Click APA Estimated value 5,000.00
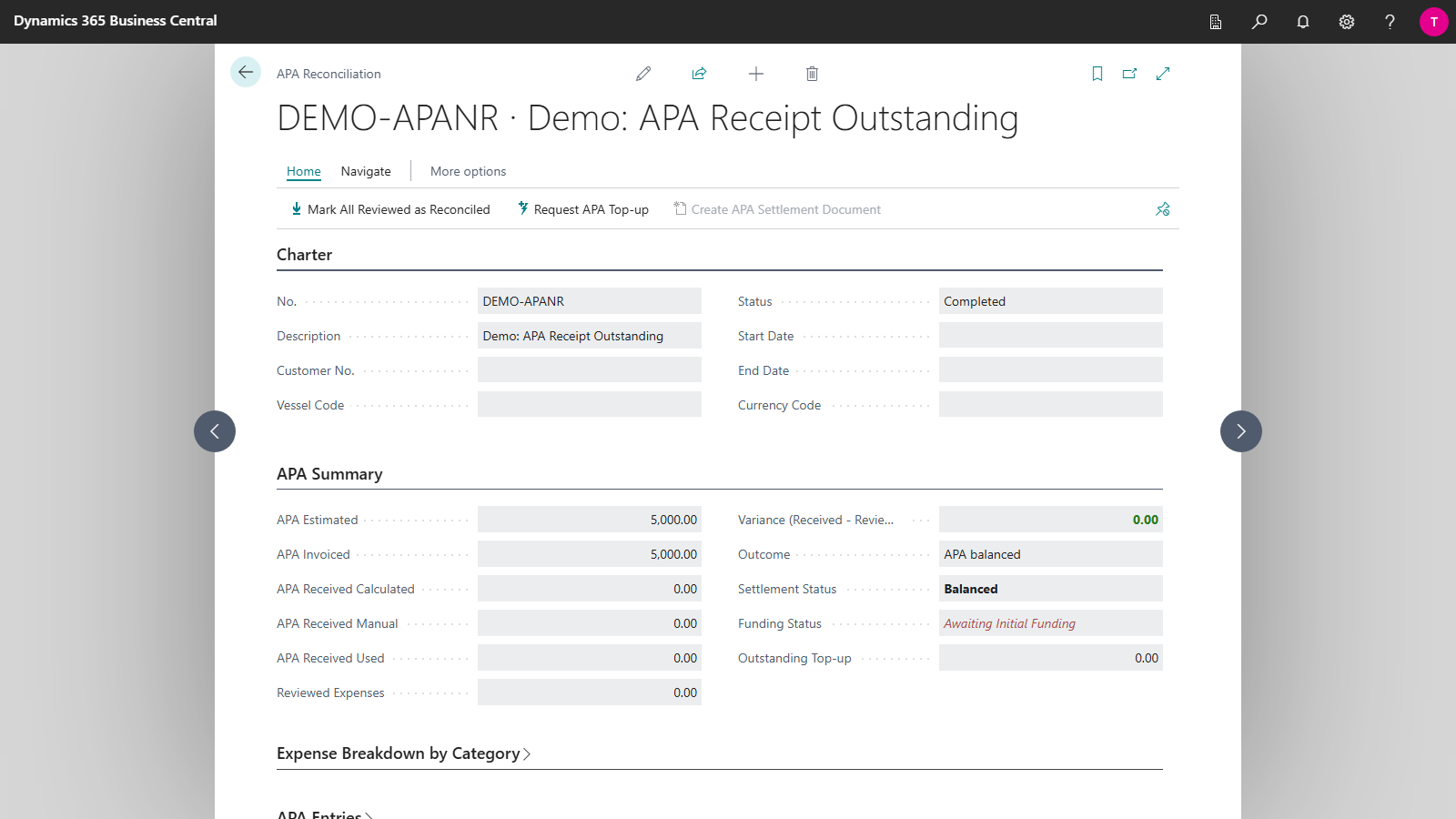This screenshot has height=819, width=1456. [590, 520]
